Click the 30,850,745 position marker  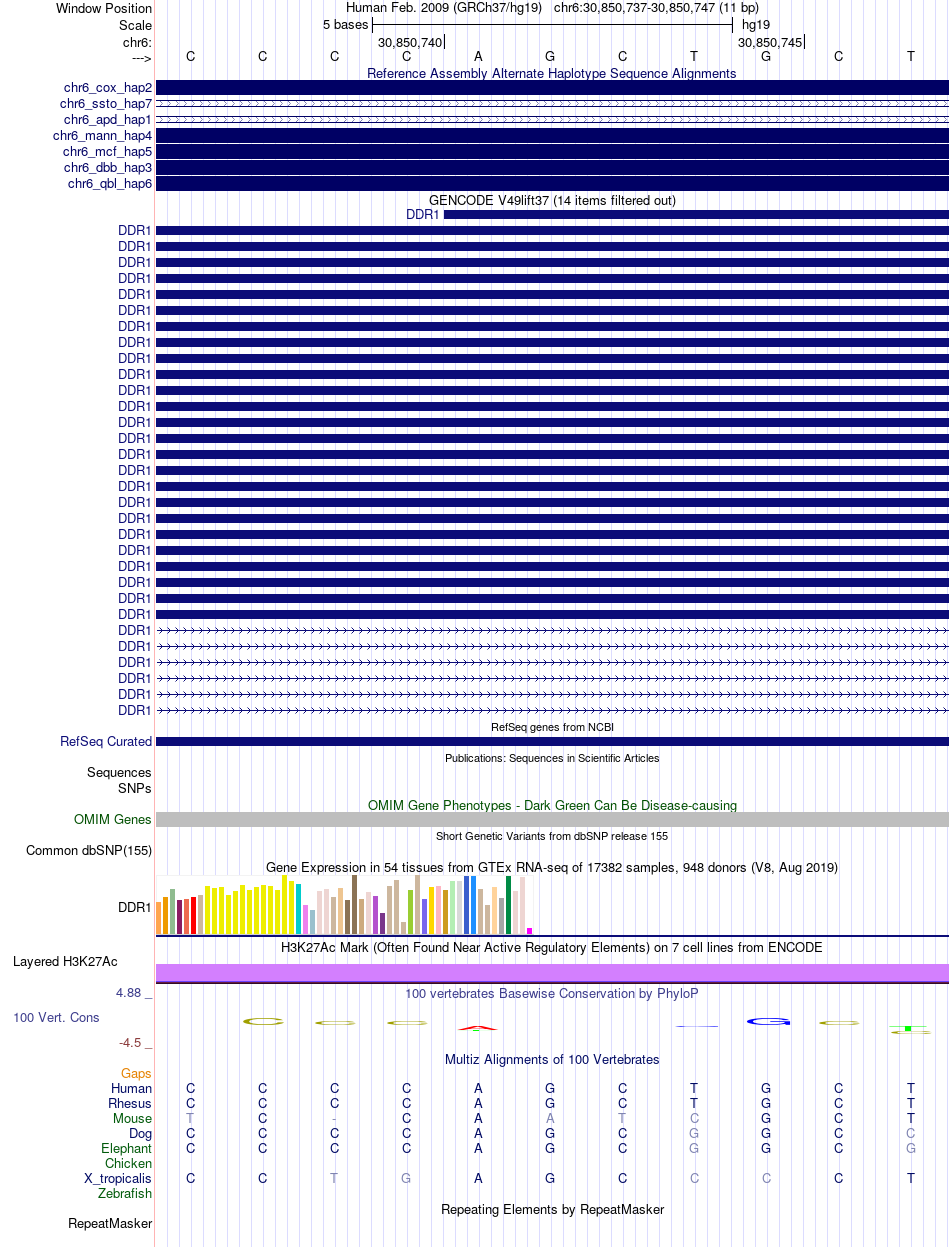click(770, 42)
